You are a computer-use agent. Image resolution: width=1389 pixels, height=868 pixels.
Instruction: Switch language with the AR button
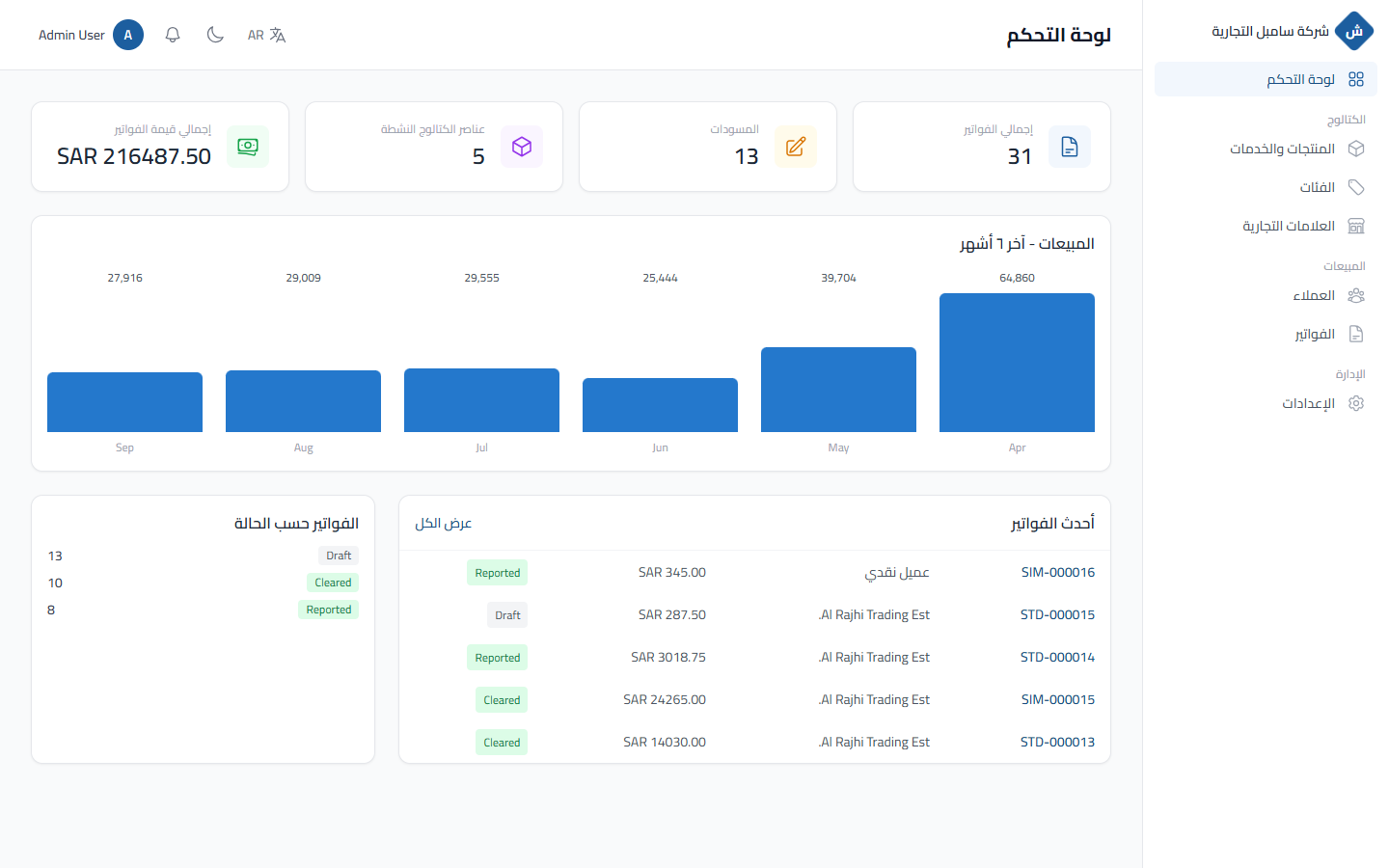[x=266, y=35]
